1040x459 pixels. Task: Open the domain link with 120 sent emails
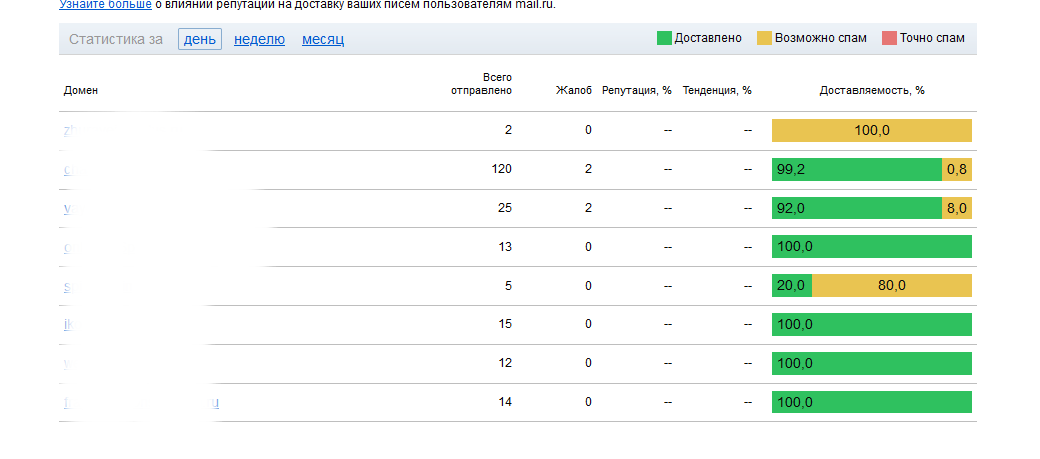click(68, 169)
